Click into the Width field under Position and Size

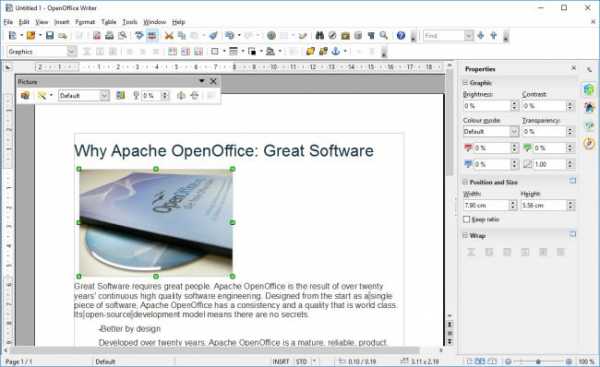[486, 206]
